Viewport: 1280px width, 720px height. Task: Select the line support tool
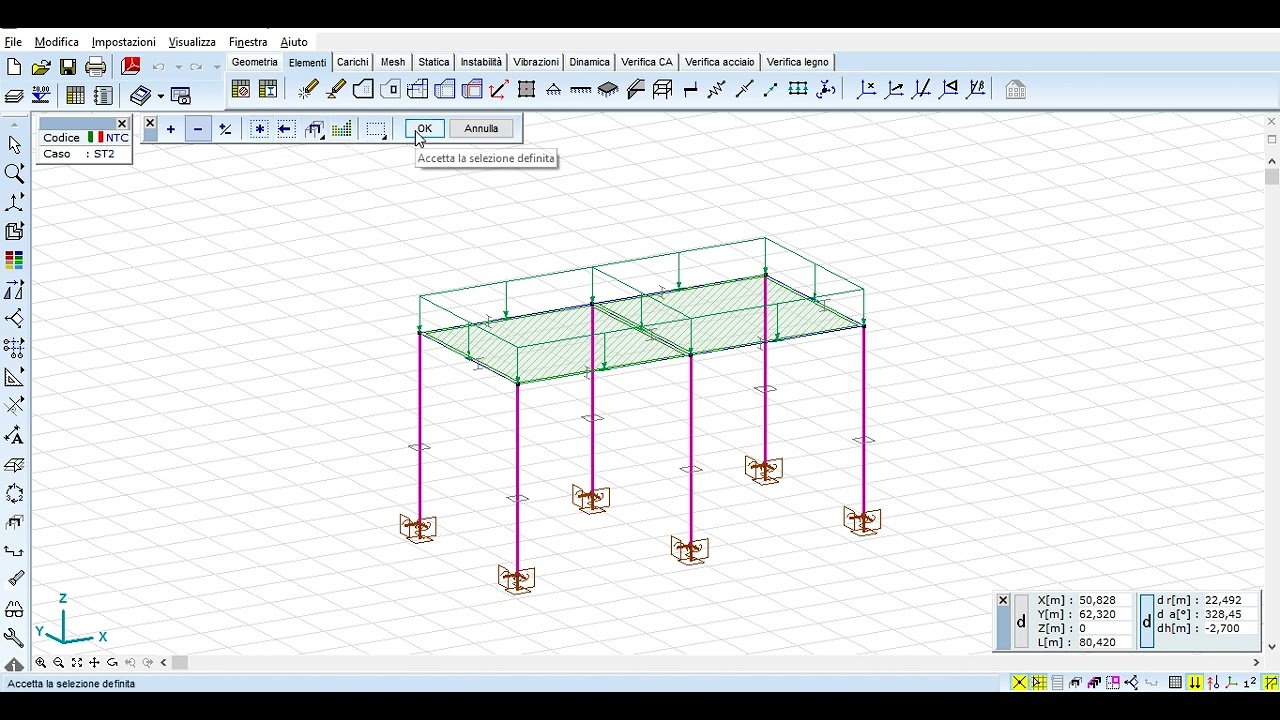pos(581,90)
